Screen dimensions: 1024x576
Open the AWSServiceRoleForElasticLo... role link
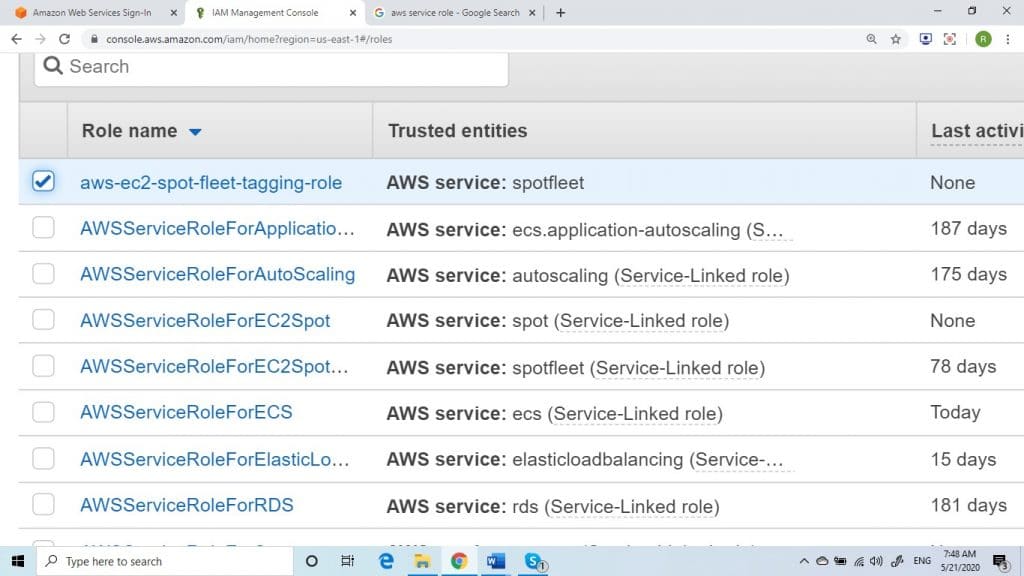point(215,459)
